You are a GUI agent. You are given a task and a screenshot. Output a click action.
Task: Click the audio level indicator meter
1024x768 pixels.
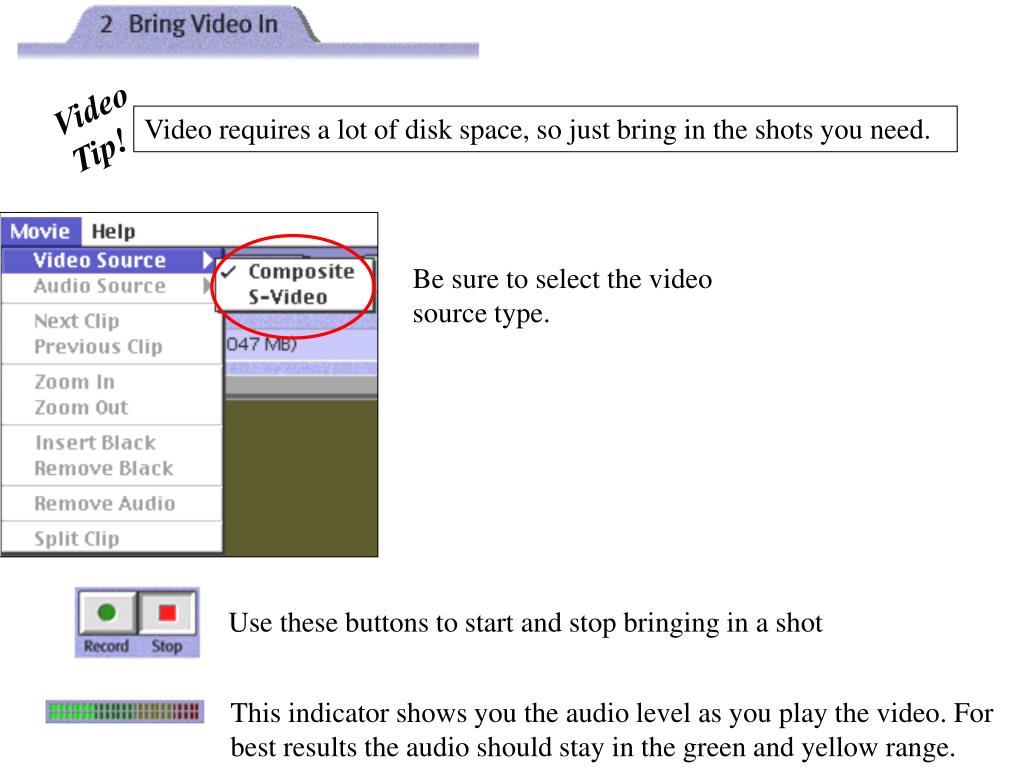click(124, 712)
